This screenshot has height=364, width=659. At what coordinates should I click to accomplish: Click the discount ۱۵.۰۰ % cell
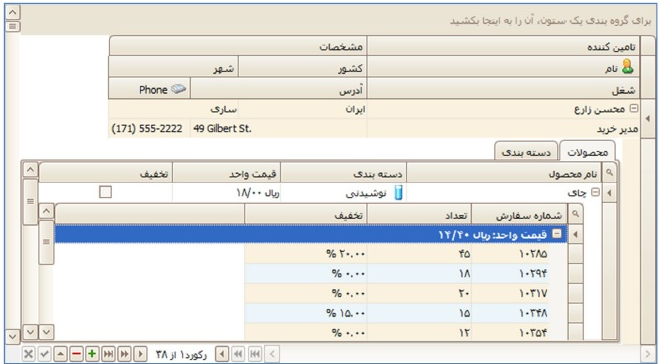[306, 313]
